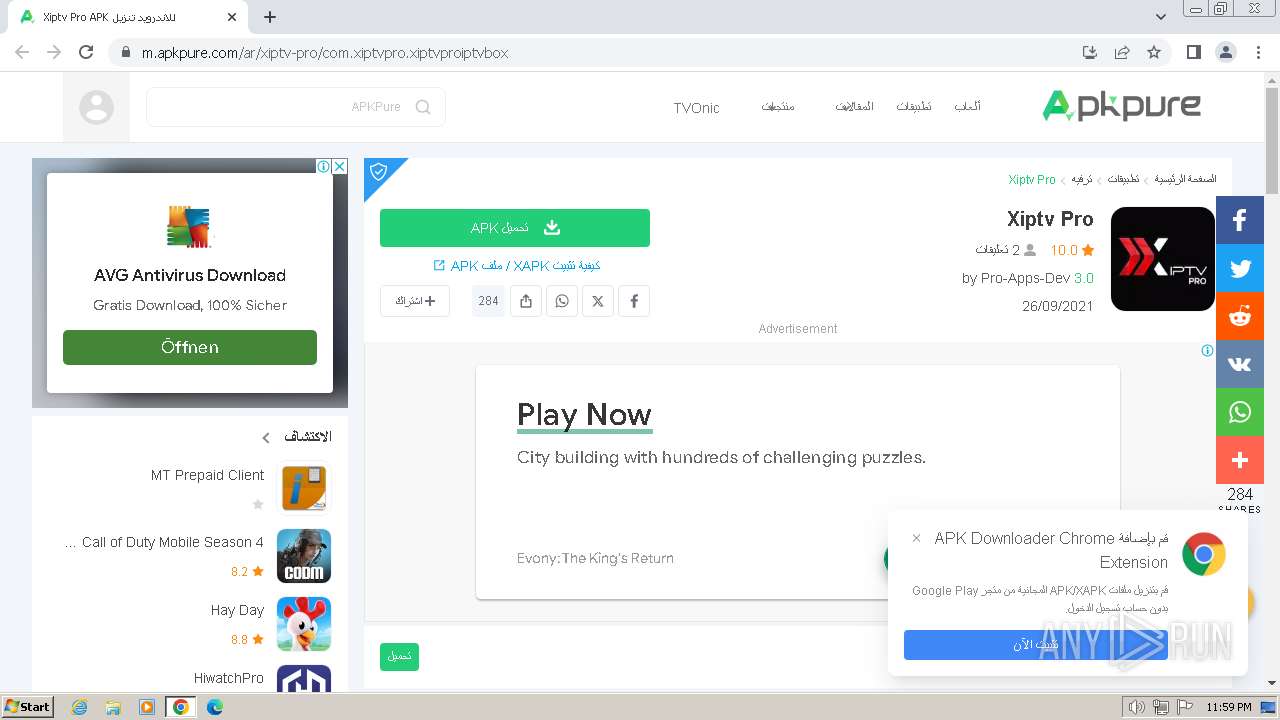Screen dimensions: 1280x720
Task: Open Hay Day app entry
Action: 190,624
